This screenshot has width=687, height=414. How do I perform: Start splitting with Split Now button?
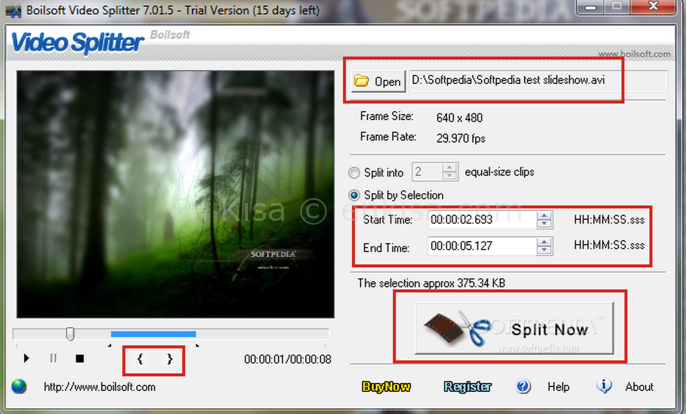(x=514, y=328)
